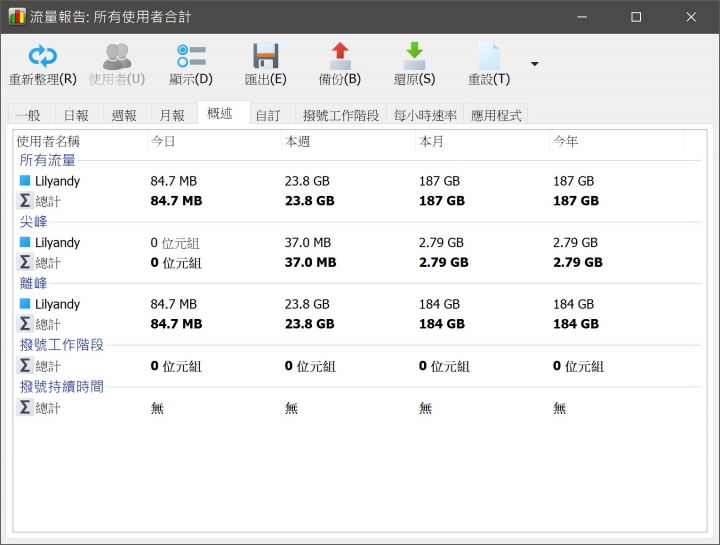
Task: Click the 重設(T) reset icon
Action: coord(489,56)
